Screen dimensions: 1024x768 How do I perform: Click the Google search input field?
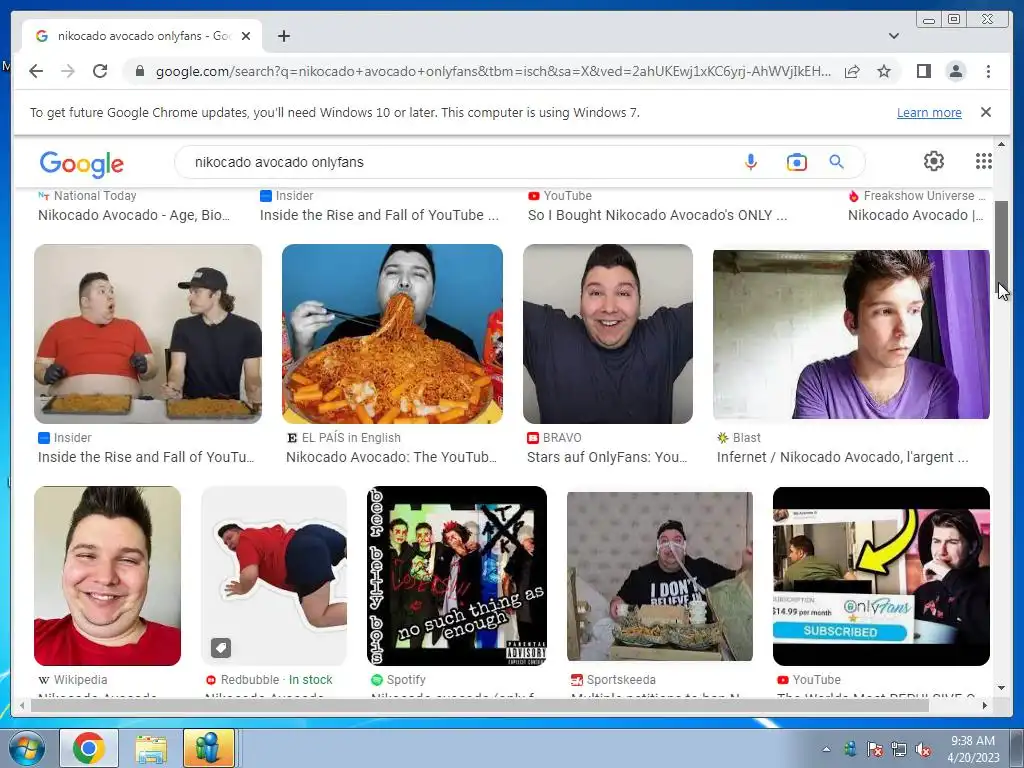(457, 162)
